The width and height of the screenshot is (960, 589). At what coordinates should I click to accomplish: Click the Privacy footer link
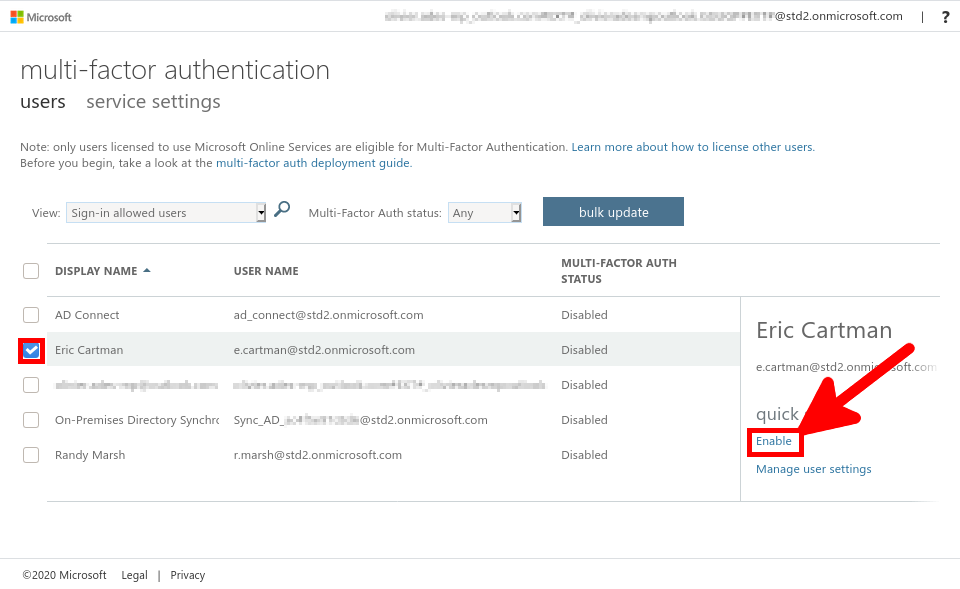pyautogui.click(x=187, y=574)
